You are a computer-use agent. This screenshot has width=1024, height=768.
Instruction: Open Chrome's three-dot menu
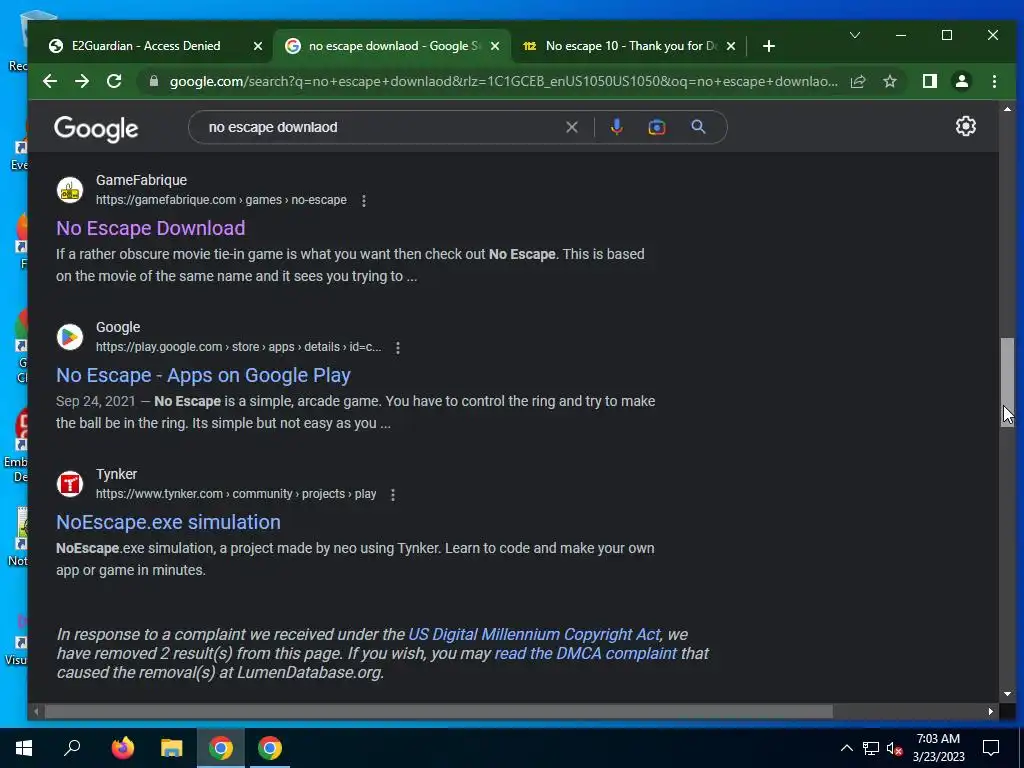(994, 81)
